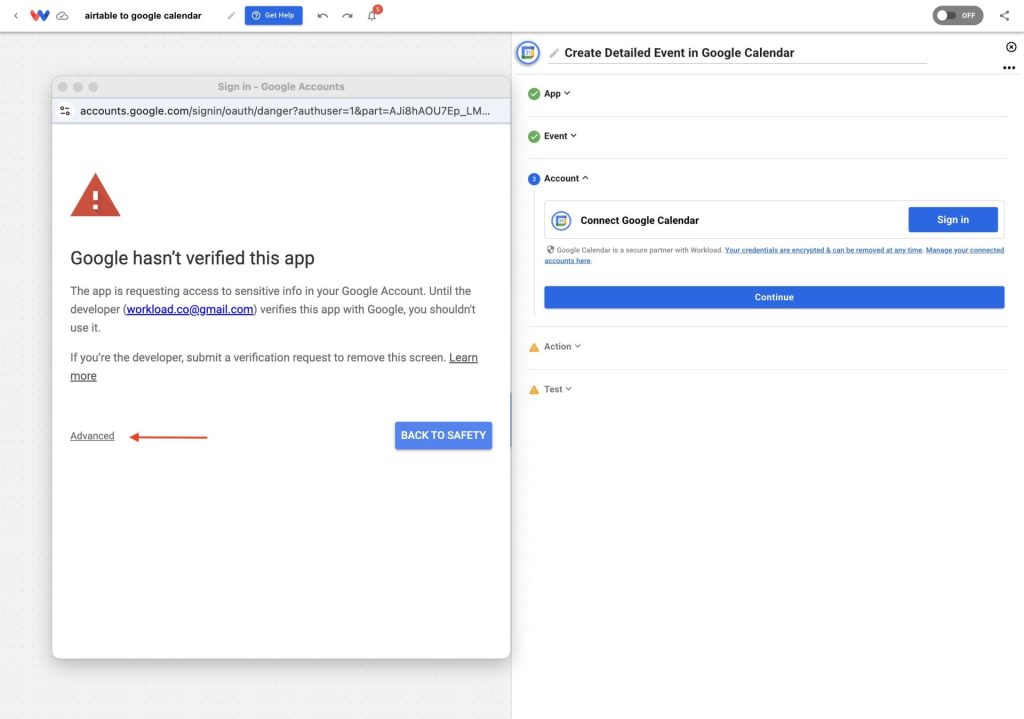
Task: Open the Workload logo home icon
Action: (39, 15)
